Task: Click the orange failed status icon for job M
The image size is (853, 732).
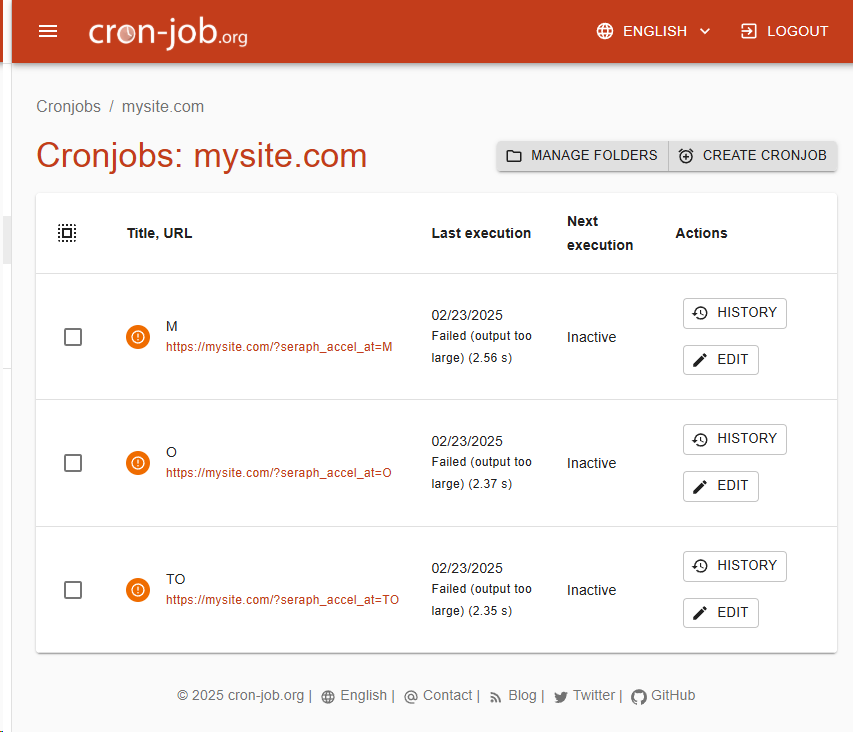Action: coord(138,337)
